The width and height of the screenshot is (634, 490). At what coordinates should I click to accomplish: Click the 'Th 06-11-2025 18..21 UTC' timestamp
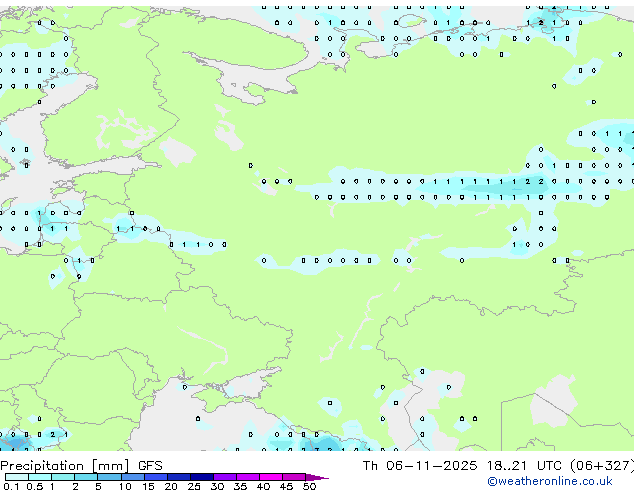click(464, 466)
